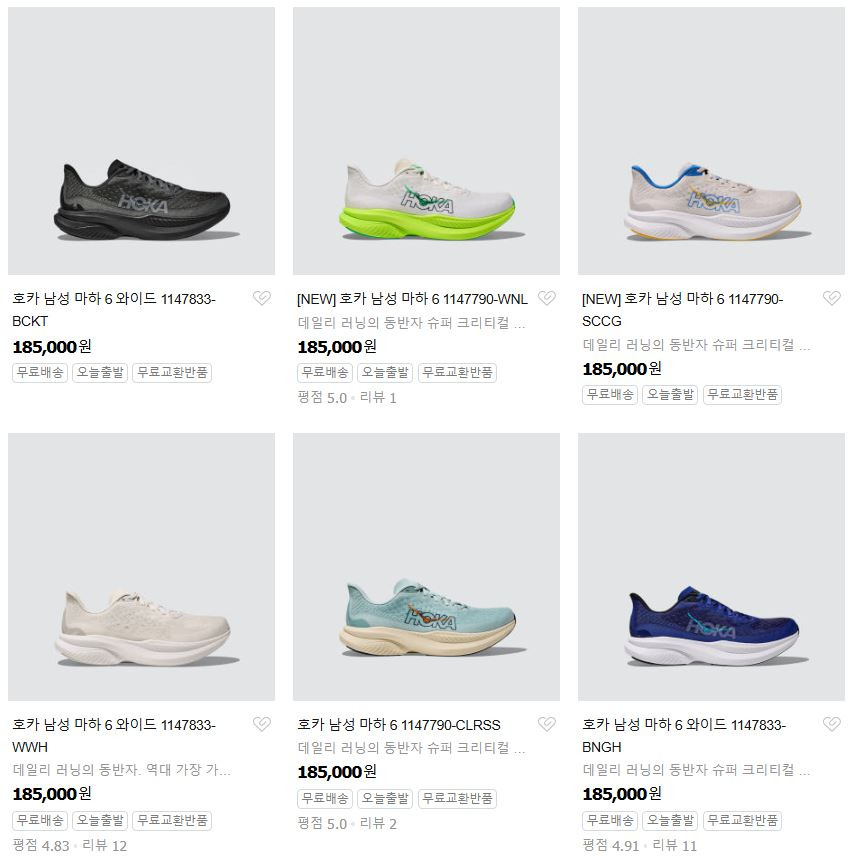
Task: Click 무료배송 tag under the black shoe
Action: (x=40, y=373)
